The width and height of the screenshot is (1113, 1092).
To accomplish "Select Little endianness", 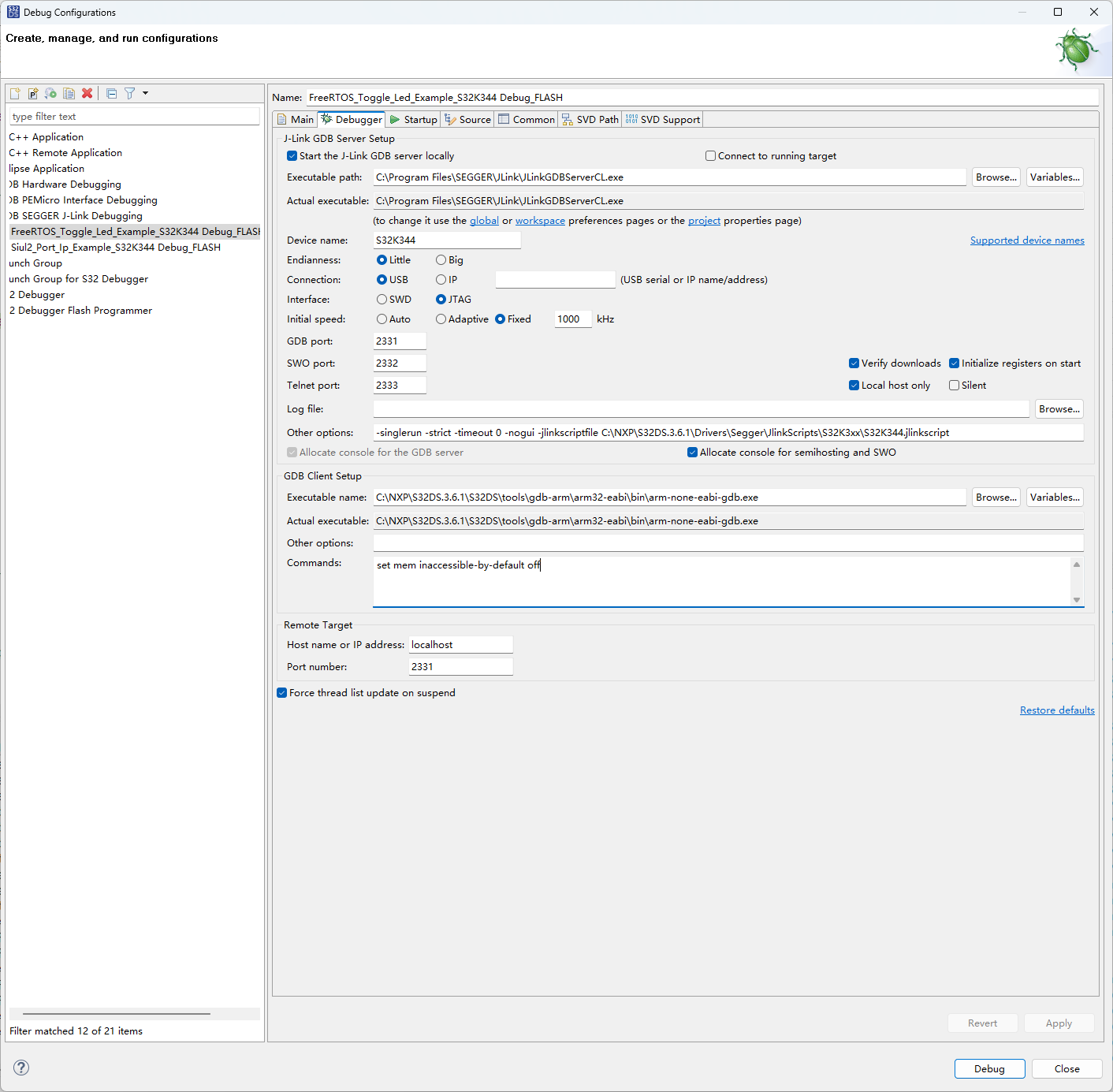I will [x=382, y=260].
